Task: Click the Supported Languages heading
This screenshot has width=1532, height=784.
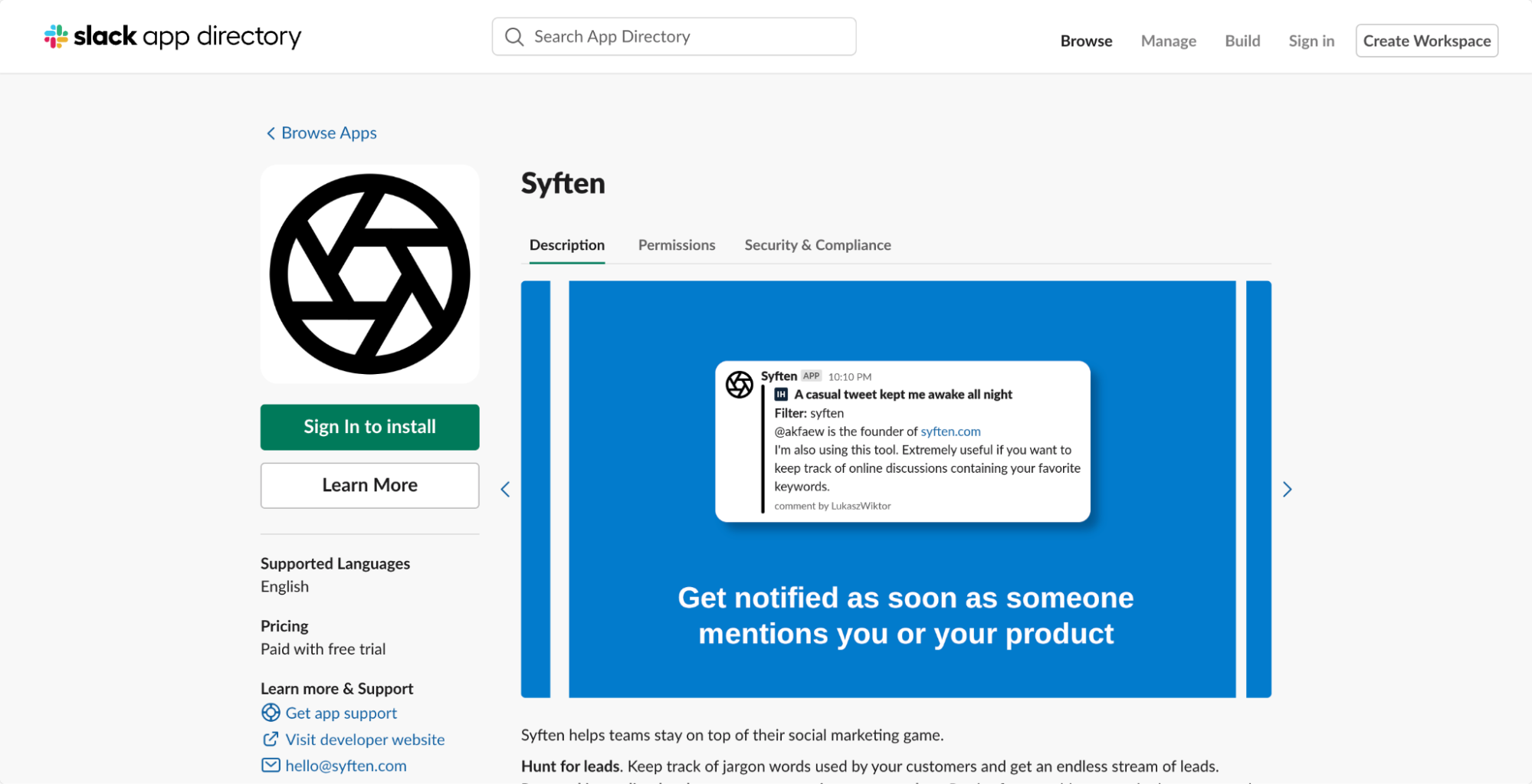Action: (x=335, y=563)
